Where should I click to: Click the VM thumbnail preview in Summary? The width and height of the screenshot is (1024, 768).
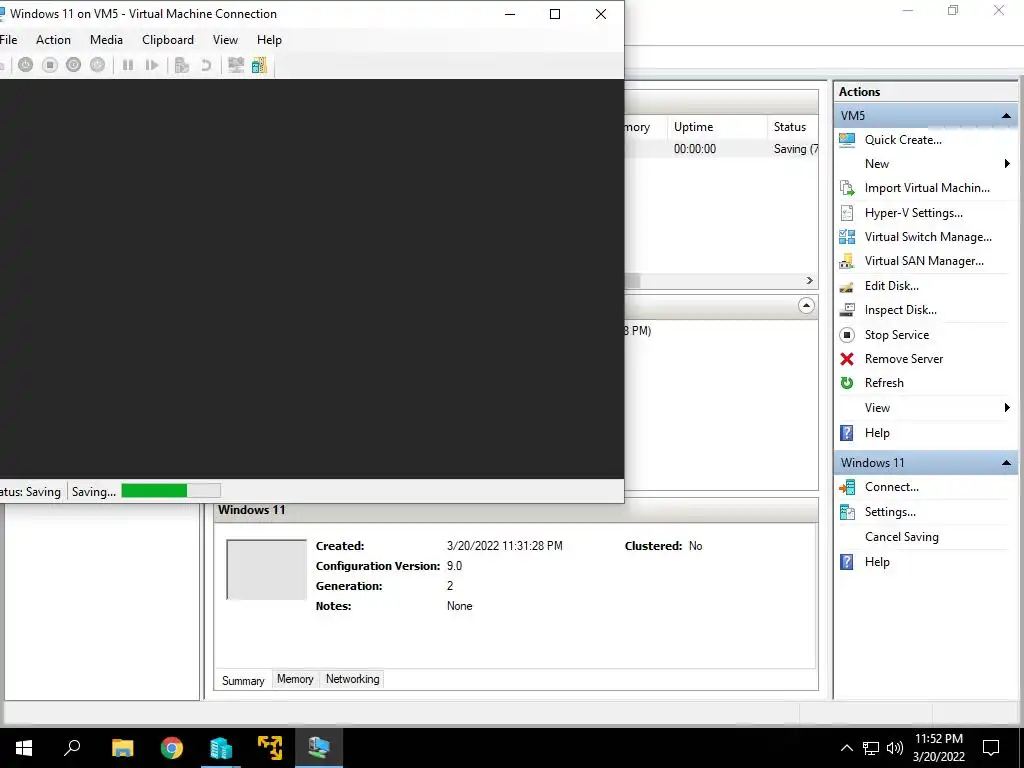pyautogui.click(x=266, y=569)
